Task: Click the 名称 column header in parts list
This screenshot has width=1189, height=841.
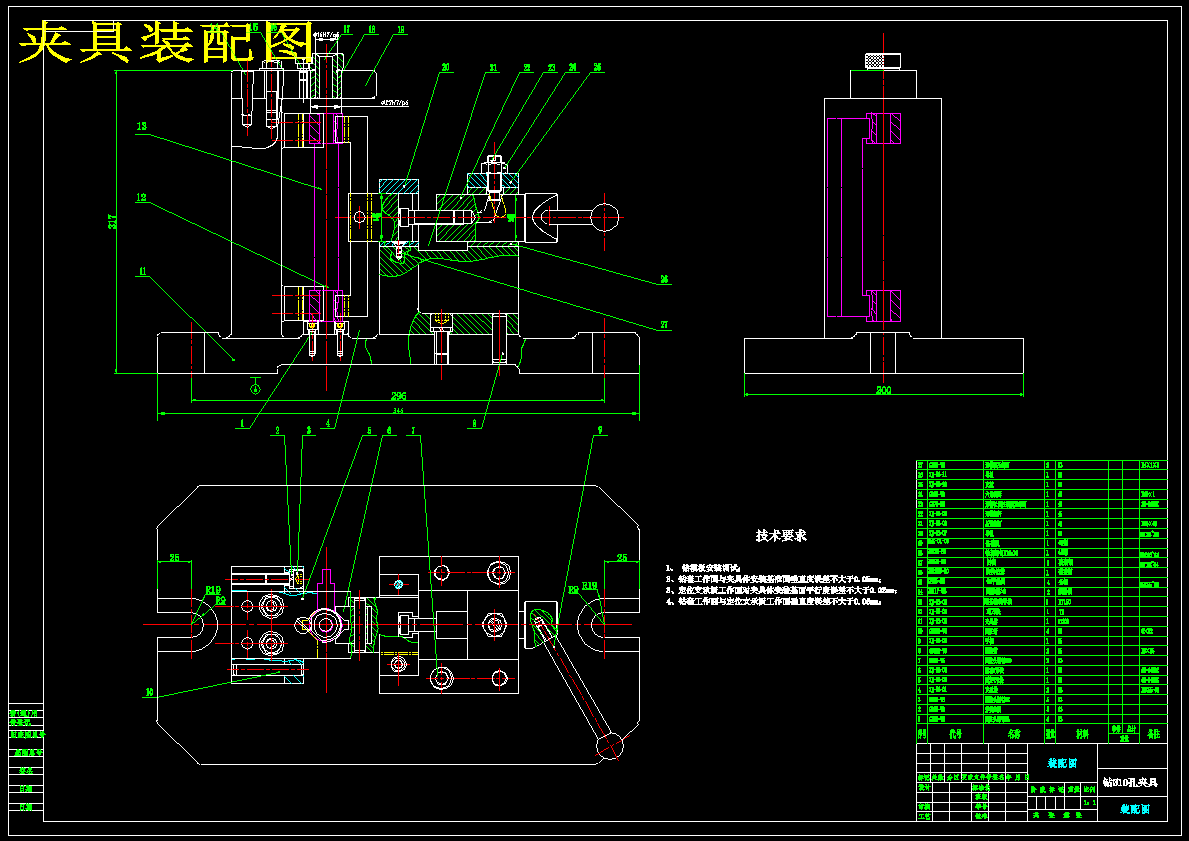Action: click(1014, 734)
